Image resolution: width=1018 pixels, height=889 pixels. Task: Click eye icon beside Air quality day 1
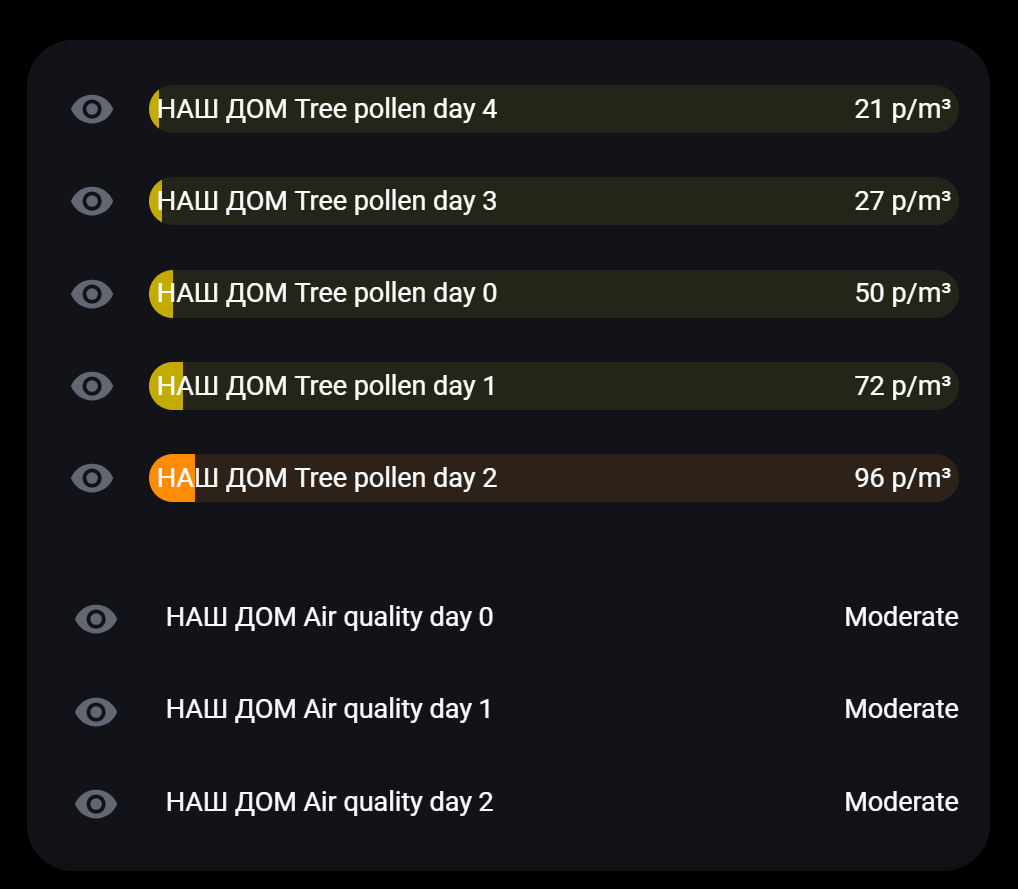point(96,711)
